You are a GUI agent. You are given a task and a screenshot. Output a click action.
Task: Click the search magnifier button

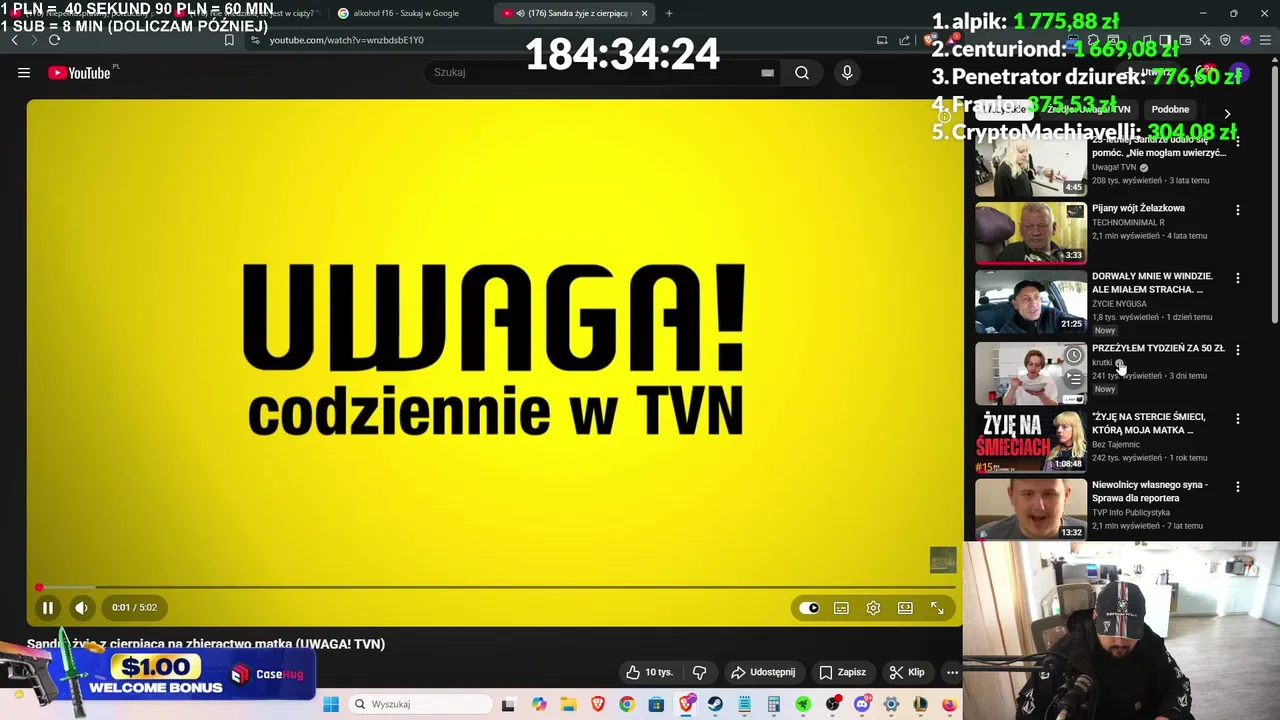click(802, 72)
